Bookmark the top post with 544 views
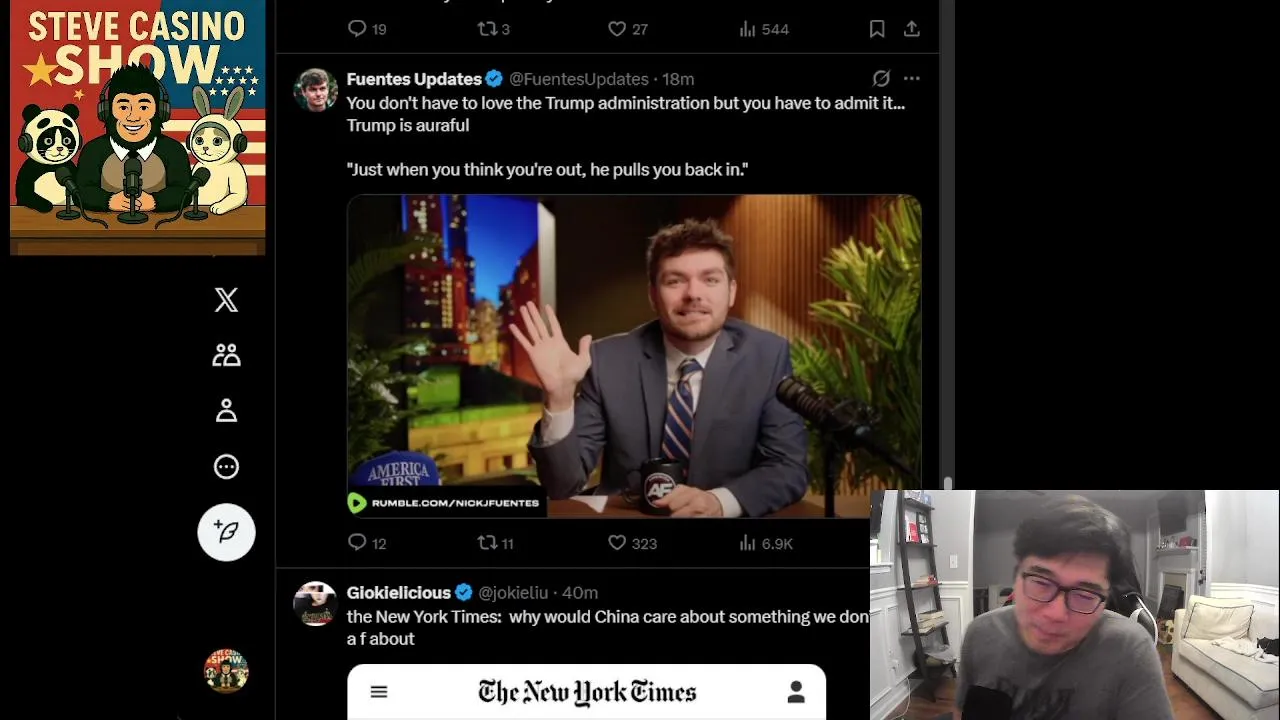The width and height of the screenshot is (1280, 720). 877,29
